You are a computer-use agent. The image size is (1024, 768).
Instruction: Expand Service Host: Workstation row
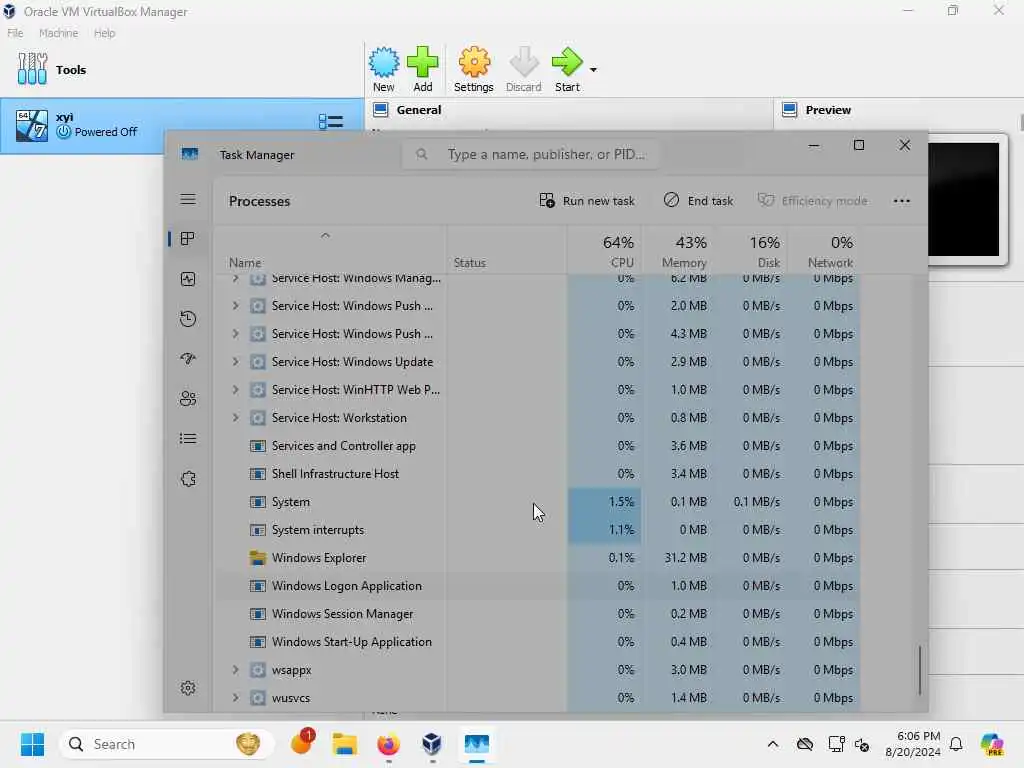point(235,417)
